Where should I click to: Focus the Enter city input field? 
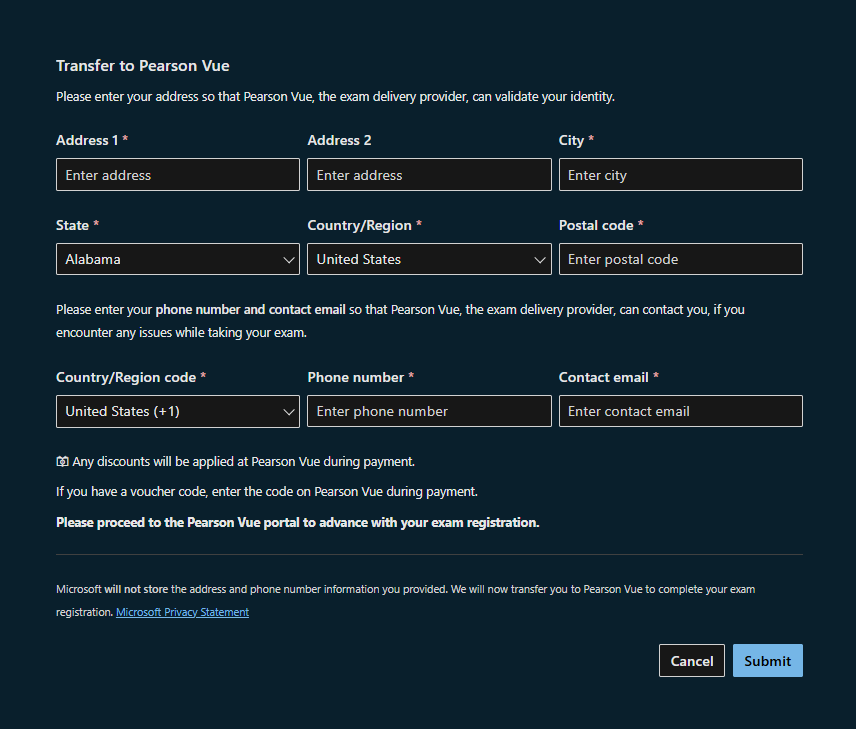coord(680,174)
